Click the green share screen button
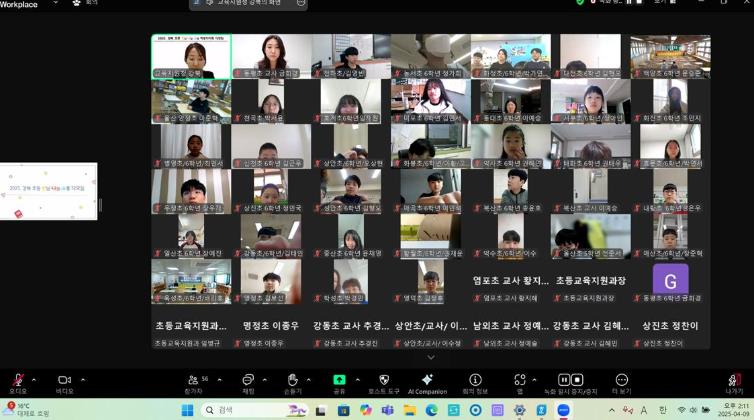Viewport: 754px width, 420px height. 339,381
